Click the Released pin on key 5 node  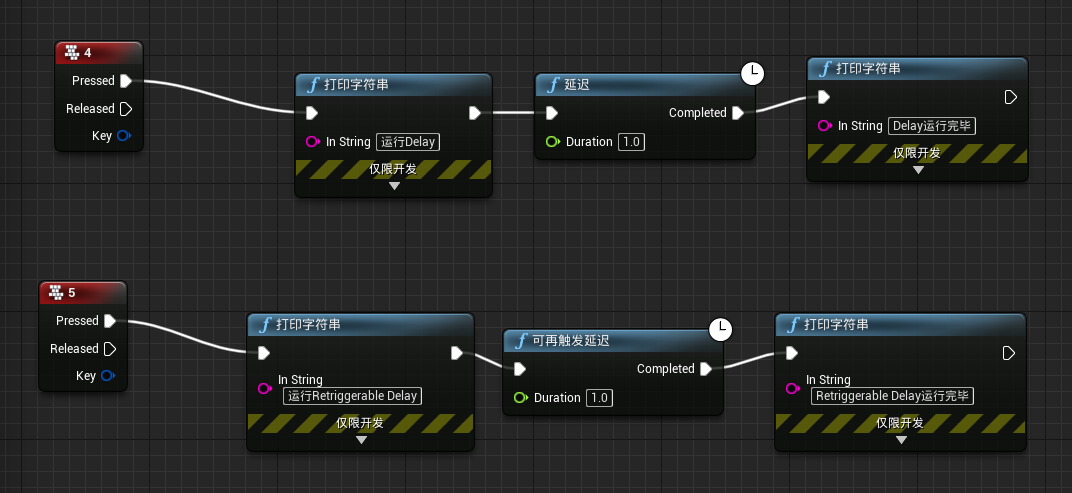(x=110, y=349)
